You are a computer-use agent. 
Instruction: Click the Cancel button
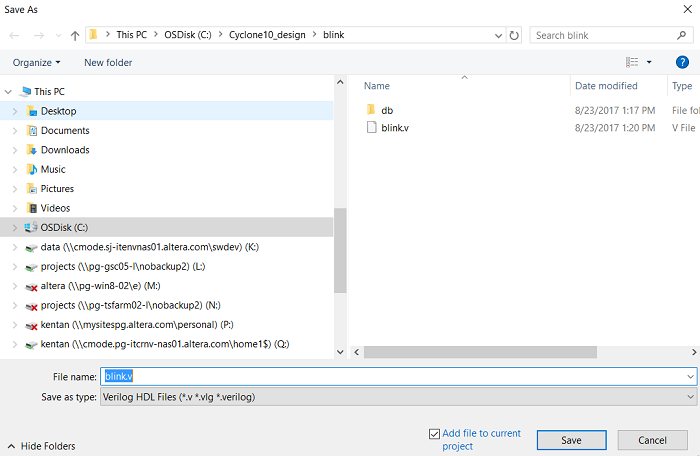652,440
